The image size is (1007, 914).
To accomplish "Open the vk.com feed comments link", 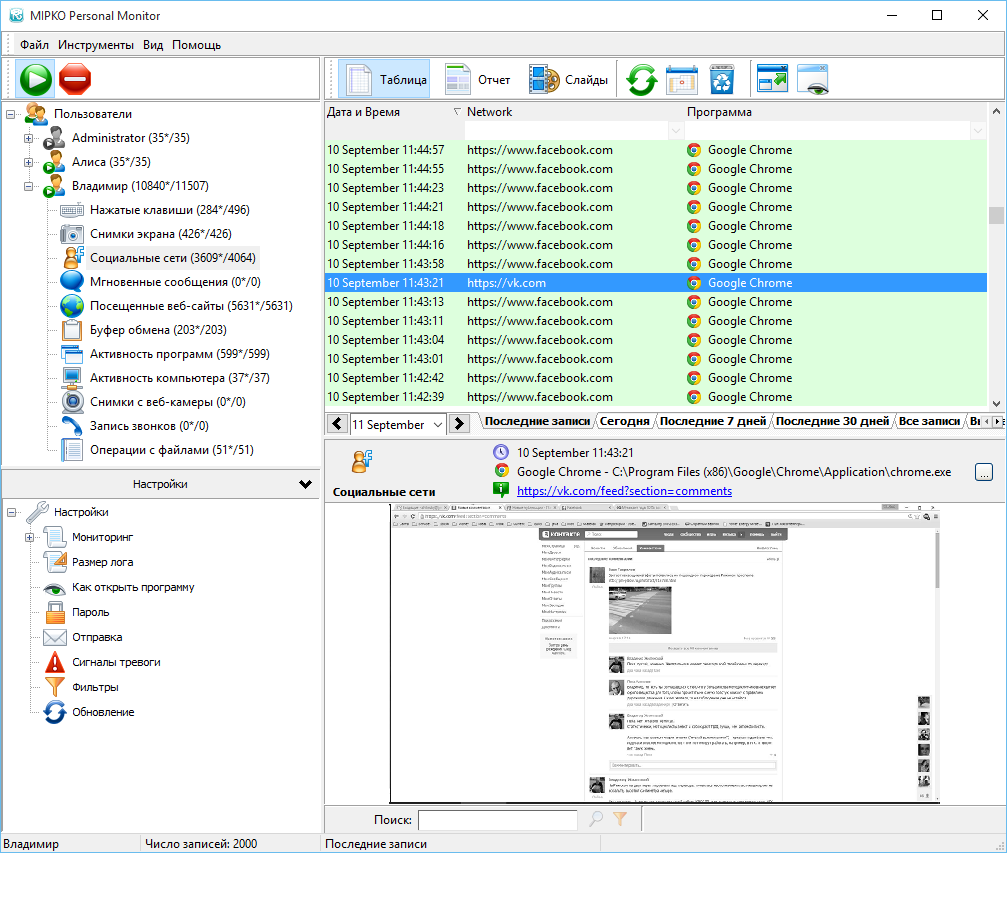I will [x=624, y=491].
